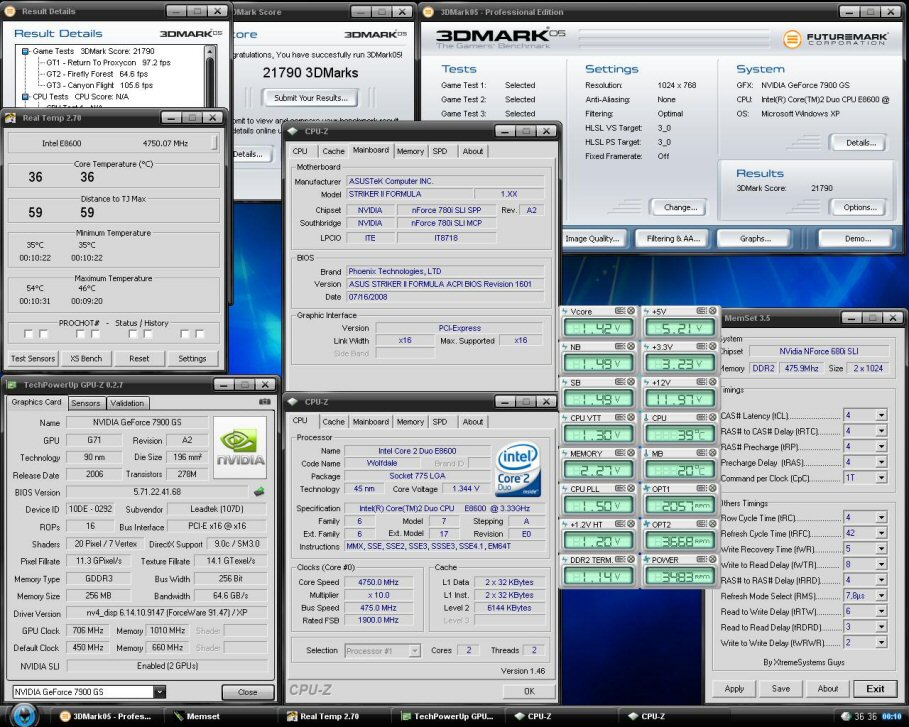The height and width of the screenshot is (727, 909).
Task: Open Refresh Mode Select (tRMS) dropdown
Action: (x=881, y=596)
